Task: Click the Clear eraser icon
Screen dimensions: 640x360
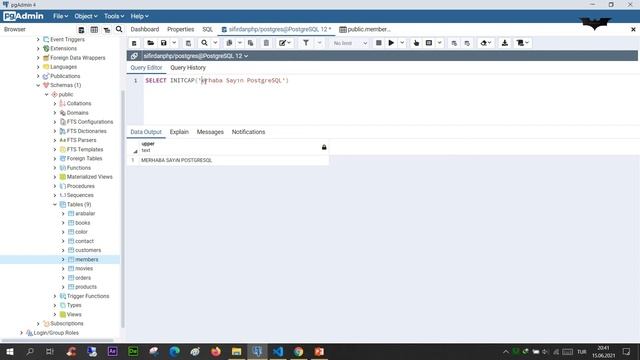Action: click(x=484, y=43)
